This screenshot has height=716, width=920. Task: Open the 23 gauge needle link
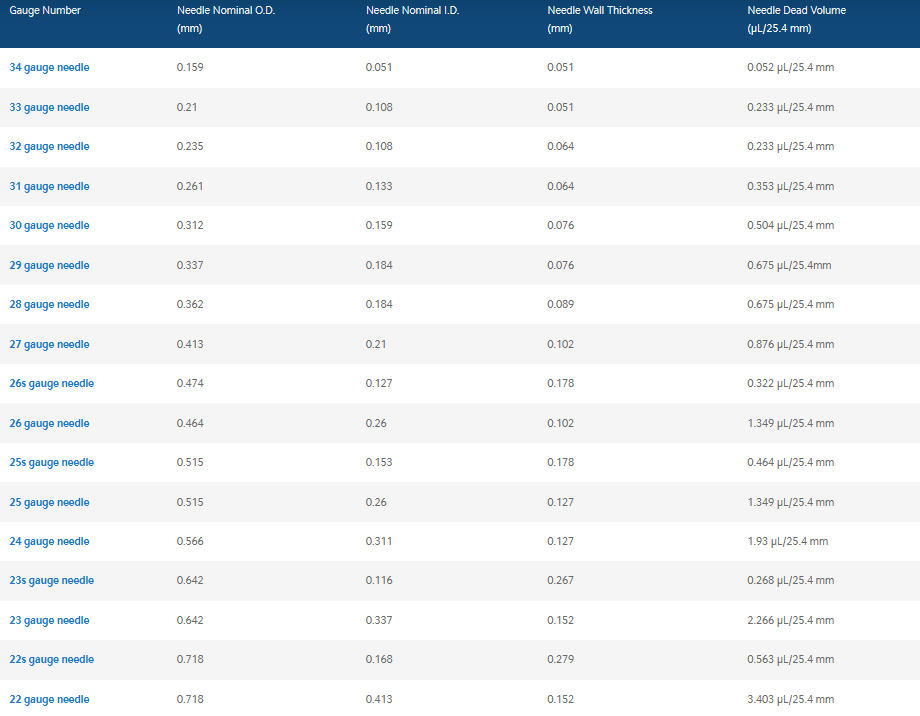[49, 620]
